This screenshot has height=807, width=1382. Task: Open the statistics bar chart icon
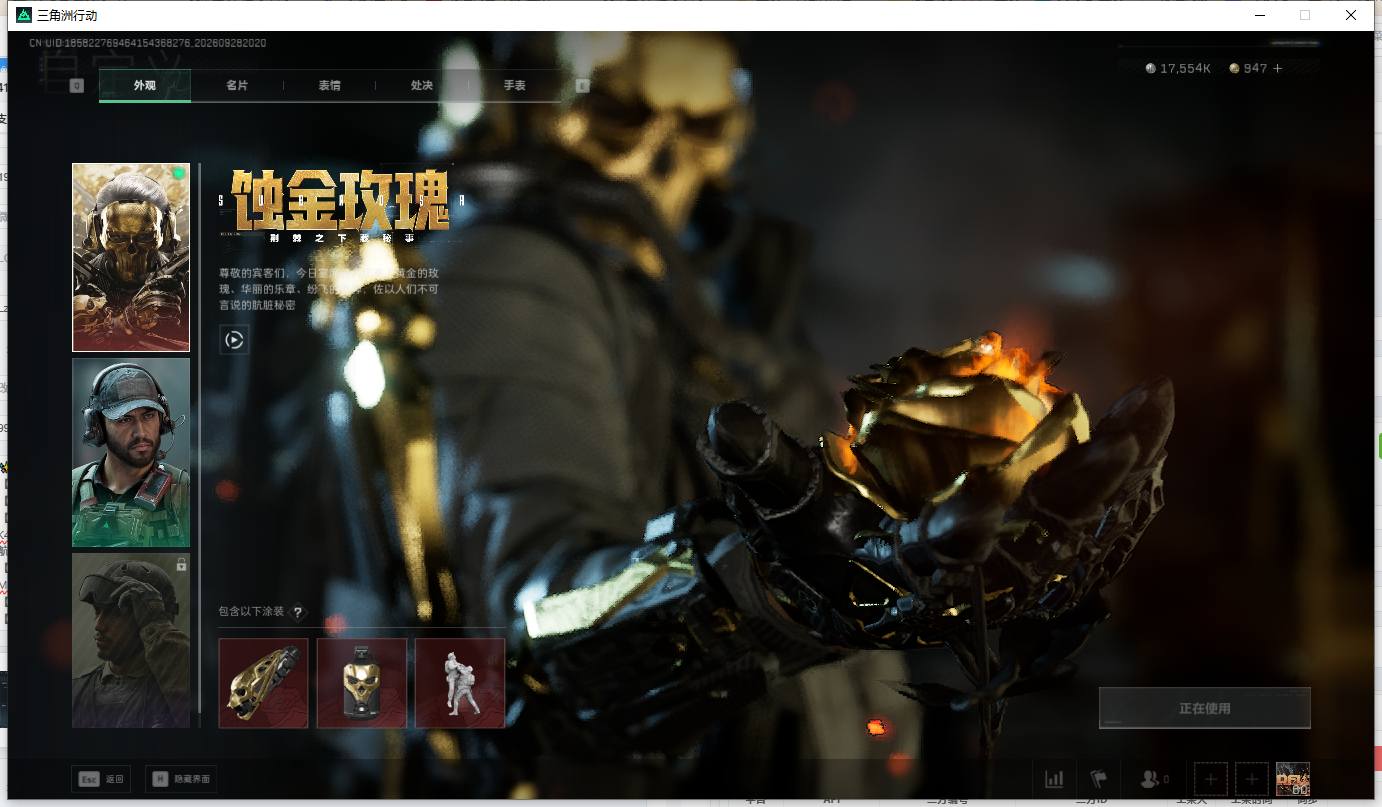pyautogui.click(x=1054, y=778)
